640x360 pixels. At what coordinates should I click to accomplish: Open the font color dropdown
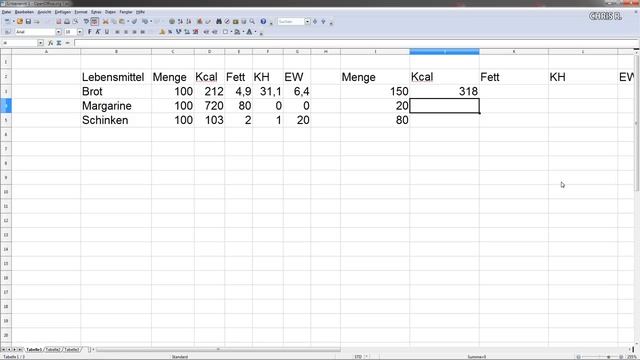pos(256,32)
